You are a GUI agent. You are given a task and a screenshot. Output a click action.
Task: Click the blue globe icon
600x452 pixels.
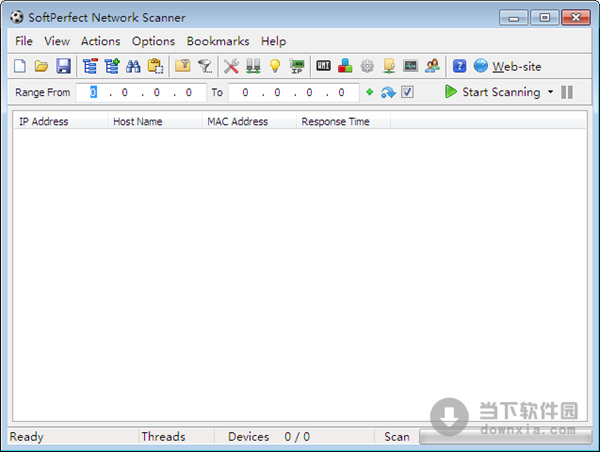[x=481, y=66]
